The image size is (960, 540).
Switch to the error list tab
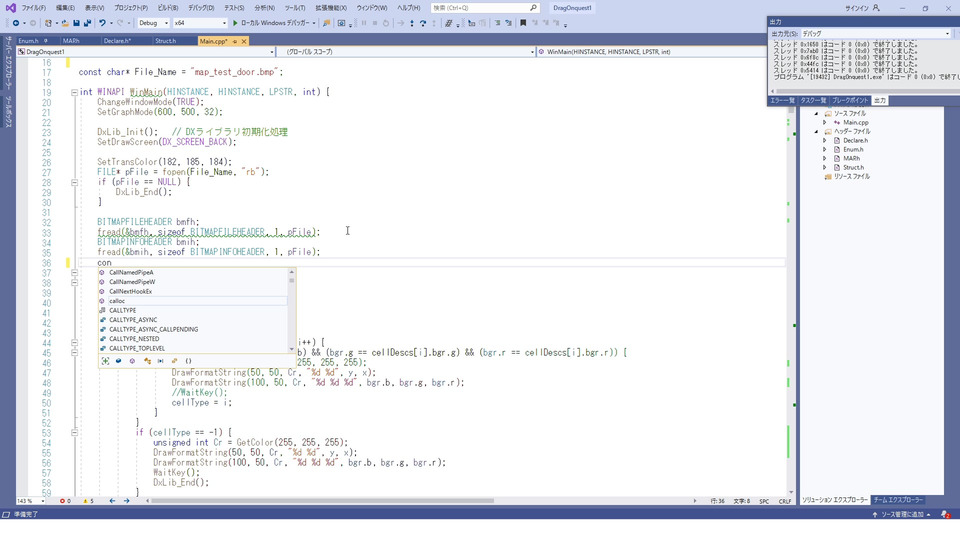coord(782,100)
